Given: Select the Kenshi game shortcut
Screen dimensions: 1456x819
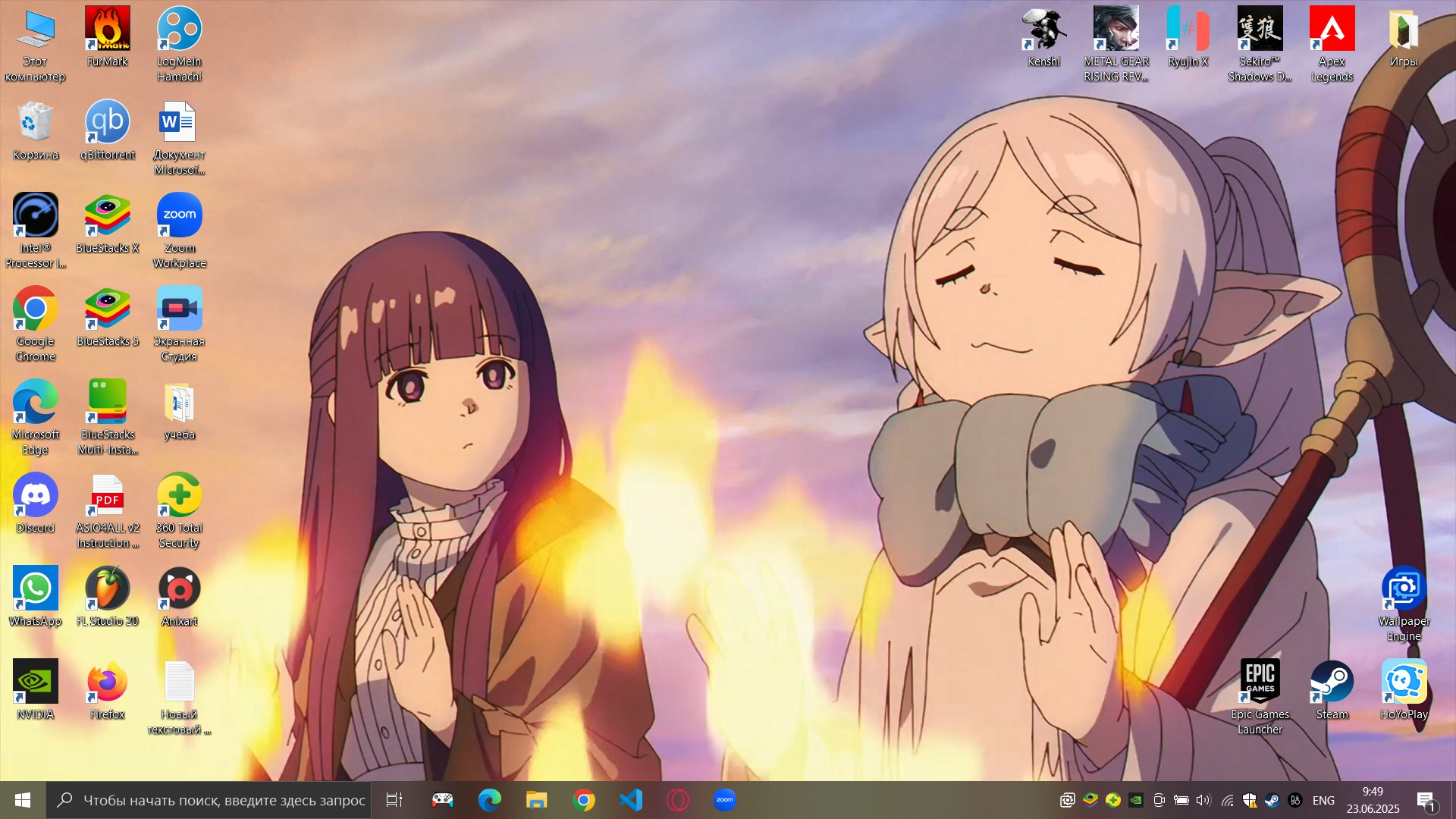Looking at the screenshot, I should (x=1043, y=37).
